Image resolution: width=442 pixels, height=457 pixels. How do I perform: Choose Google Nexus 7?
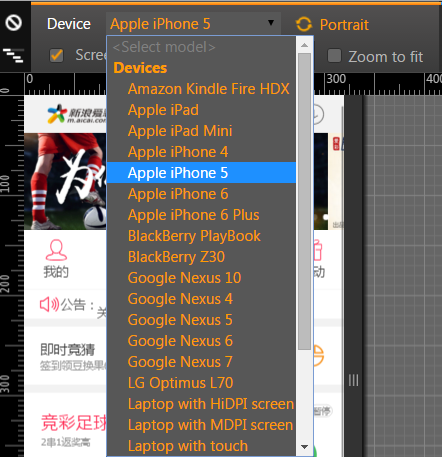(201, 362)
